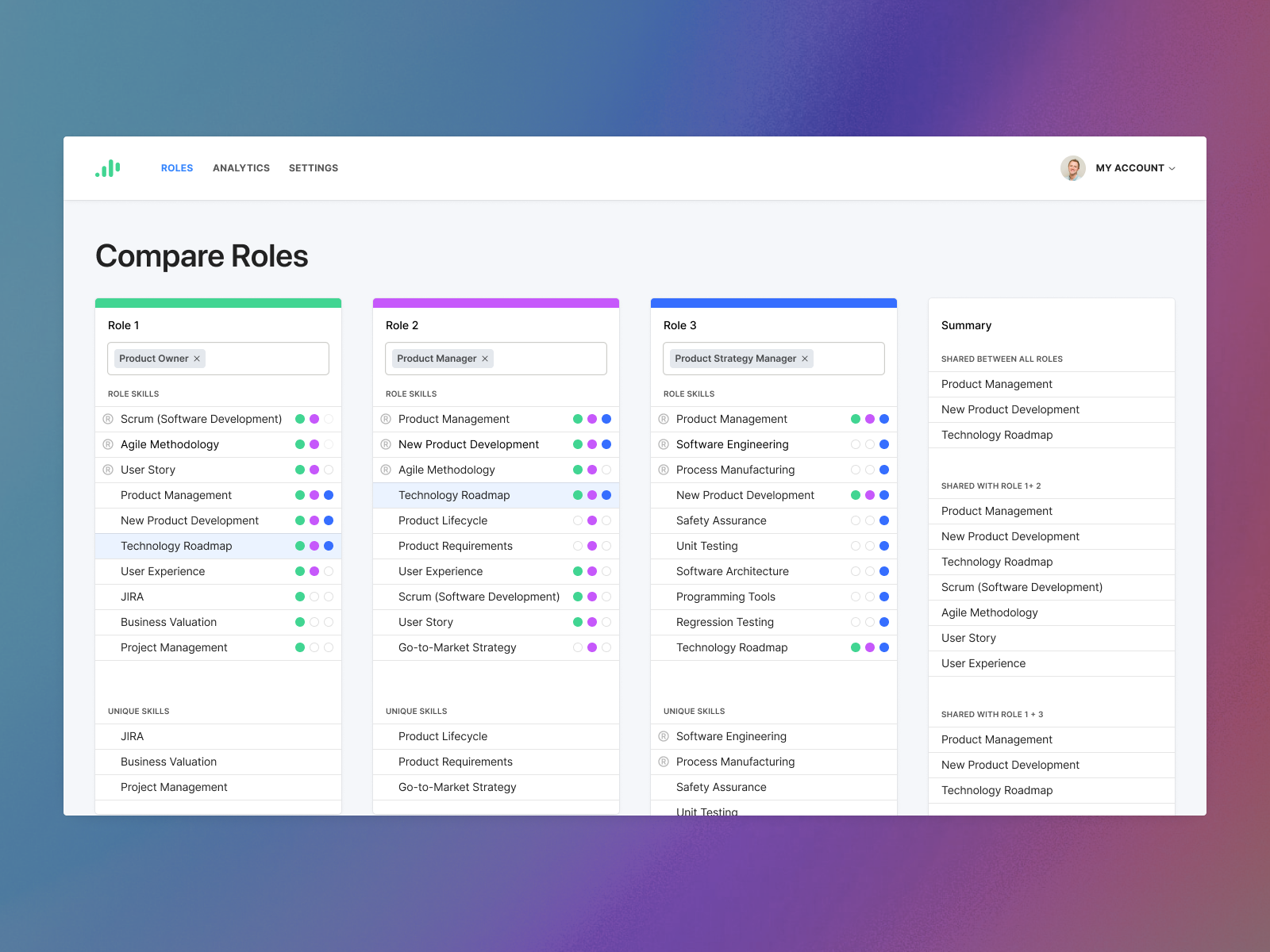The height and width of the screenshot is (952, 1270).
Task: Click the ® icon beside Scrum in Role 1
Action: [x=109, y=419]
